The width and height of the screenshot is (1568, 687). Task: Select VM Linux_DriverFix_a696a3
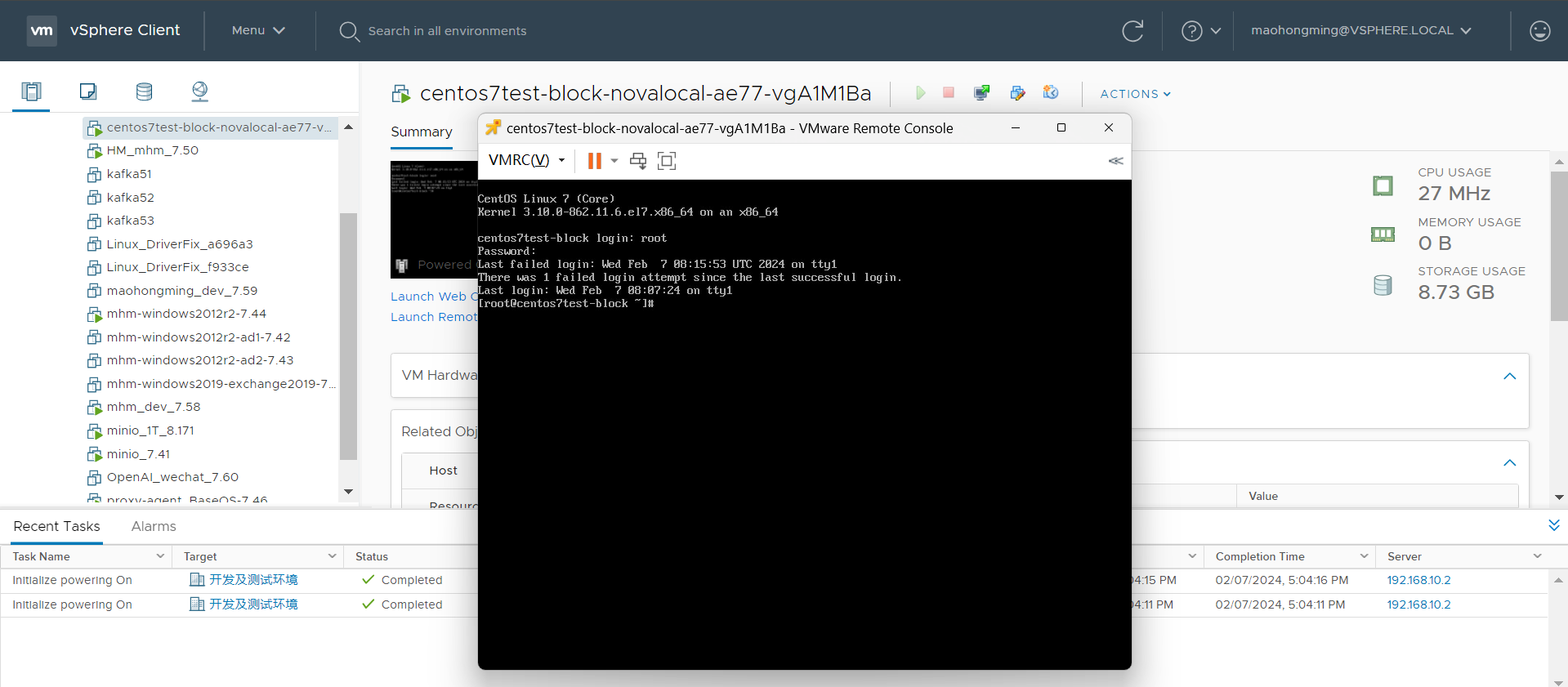click(x=180, y=244)
